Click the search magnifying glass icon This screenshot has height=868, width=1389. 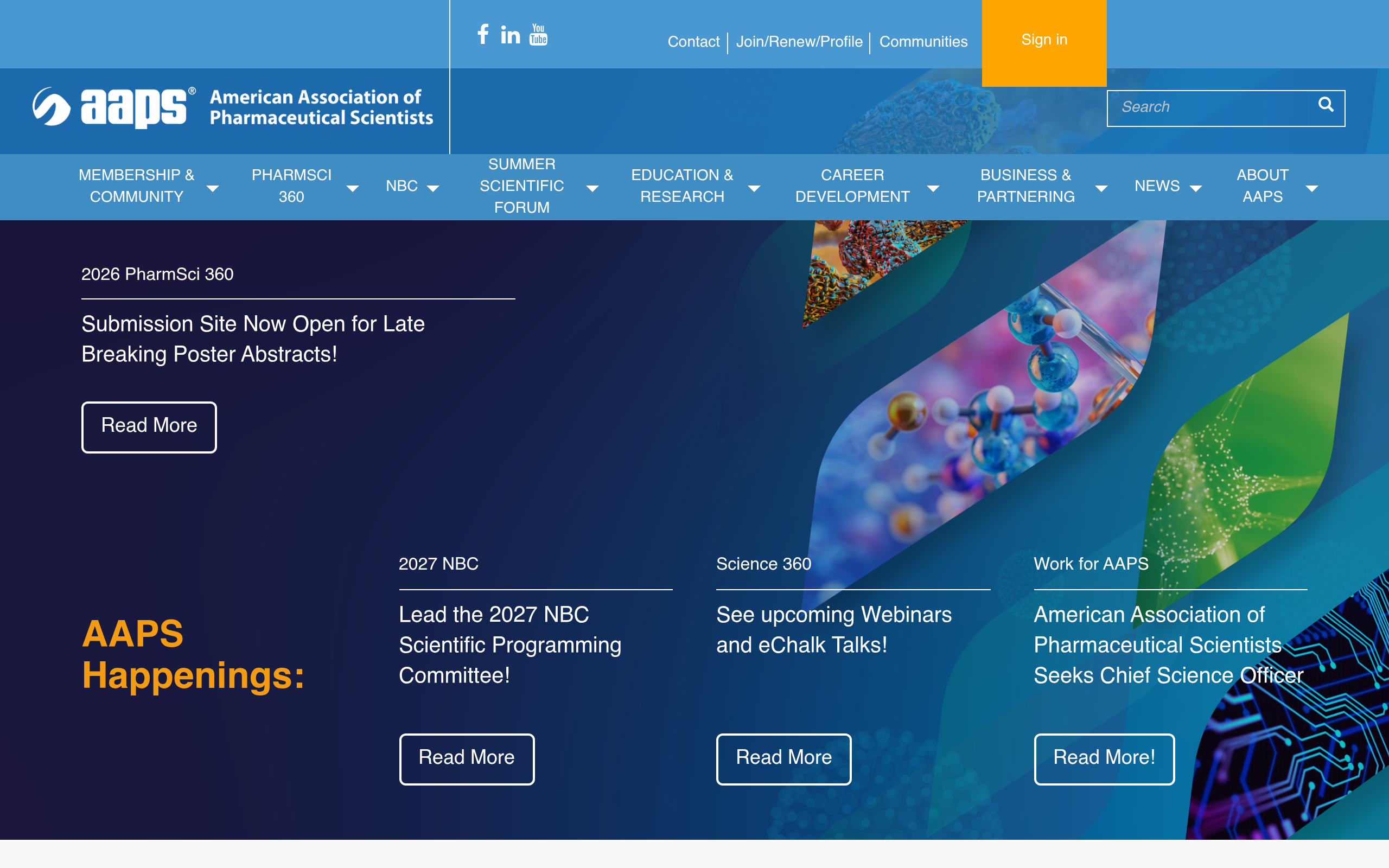pyautogui.click(x=1326, y=105)
